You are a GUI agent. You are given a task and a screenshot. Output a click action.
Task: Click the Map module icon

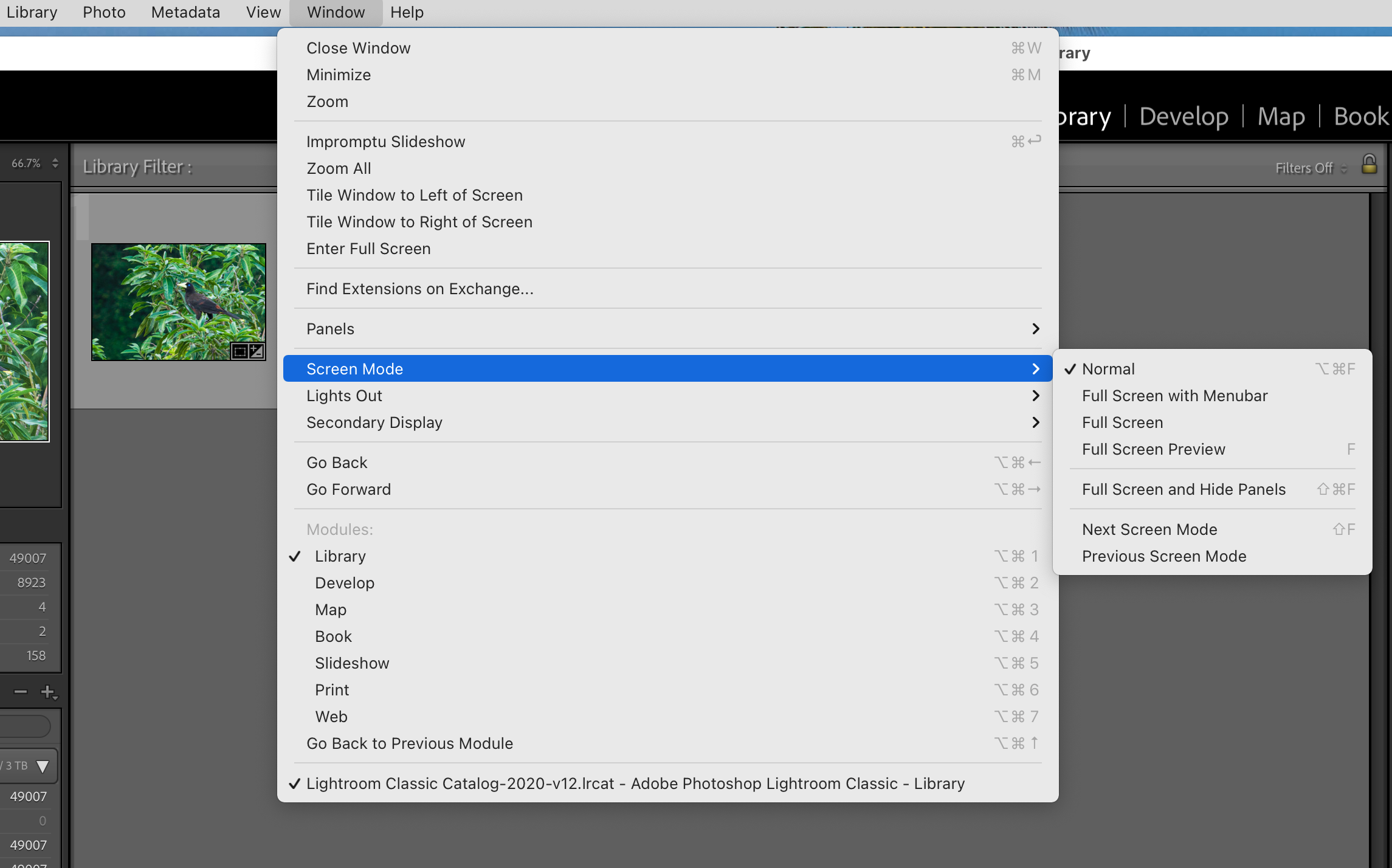tap(1282, 116)
